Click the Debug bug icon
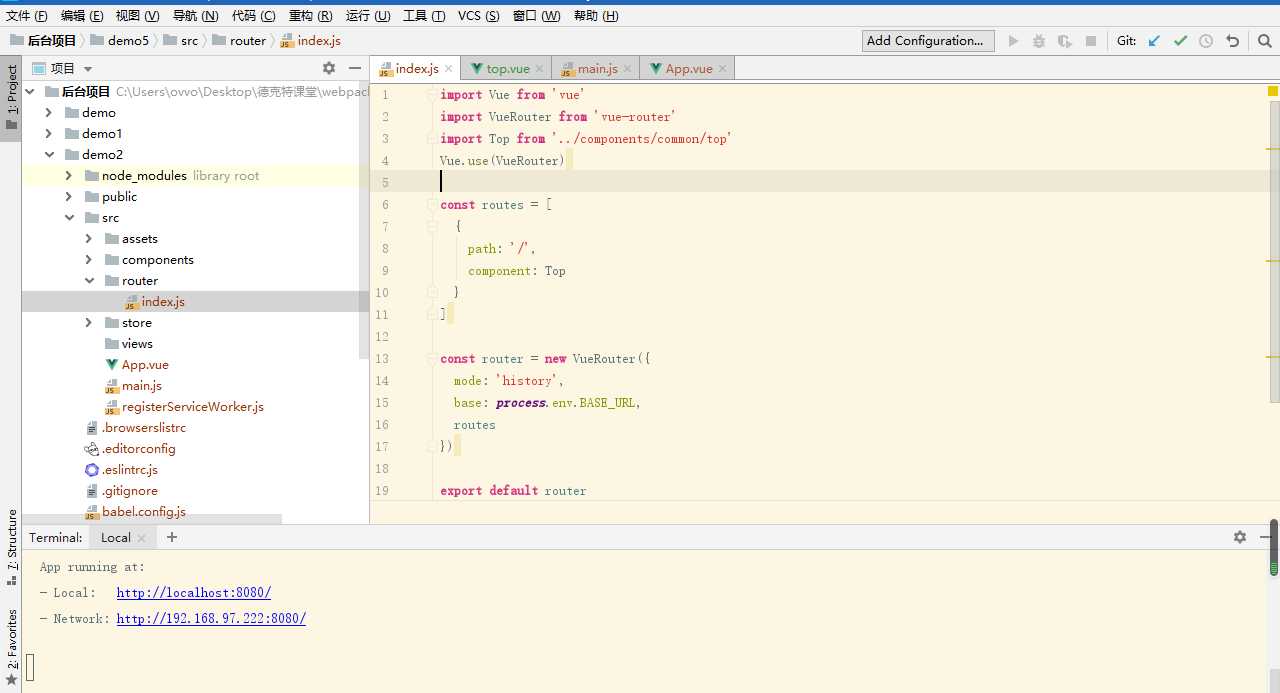1280x693 pixels. [x=1039, y=41]
